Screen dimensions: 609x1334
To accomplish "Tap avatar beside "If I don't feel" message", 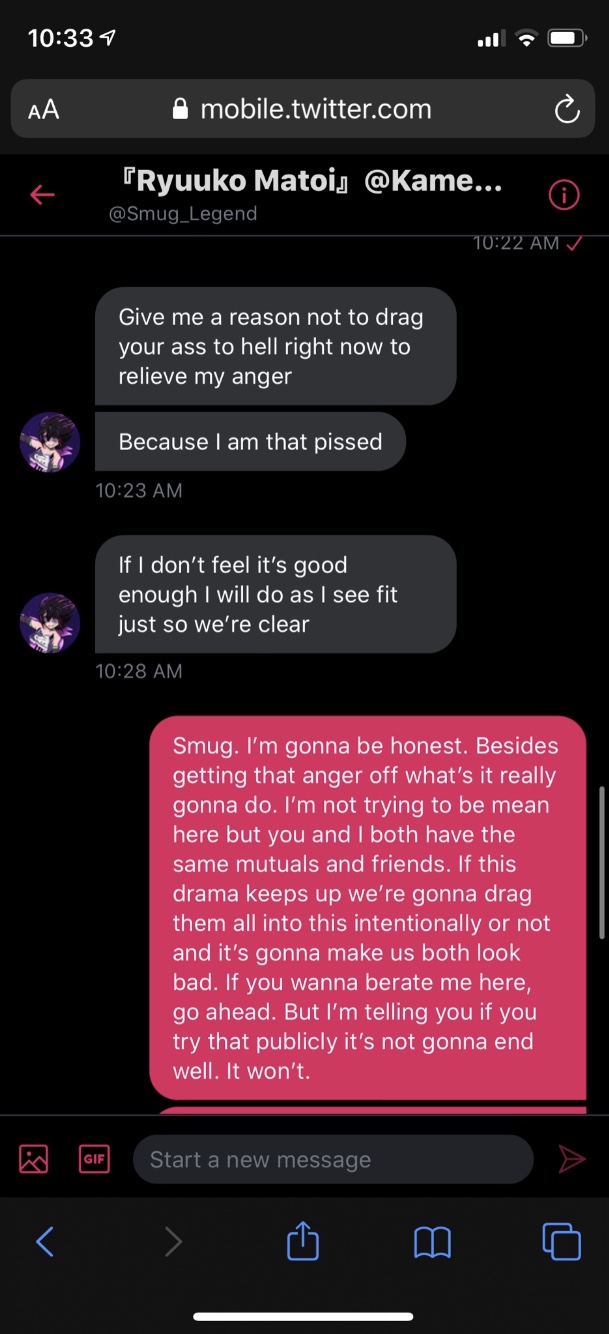I will click(x=50, y=623).
